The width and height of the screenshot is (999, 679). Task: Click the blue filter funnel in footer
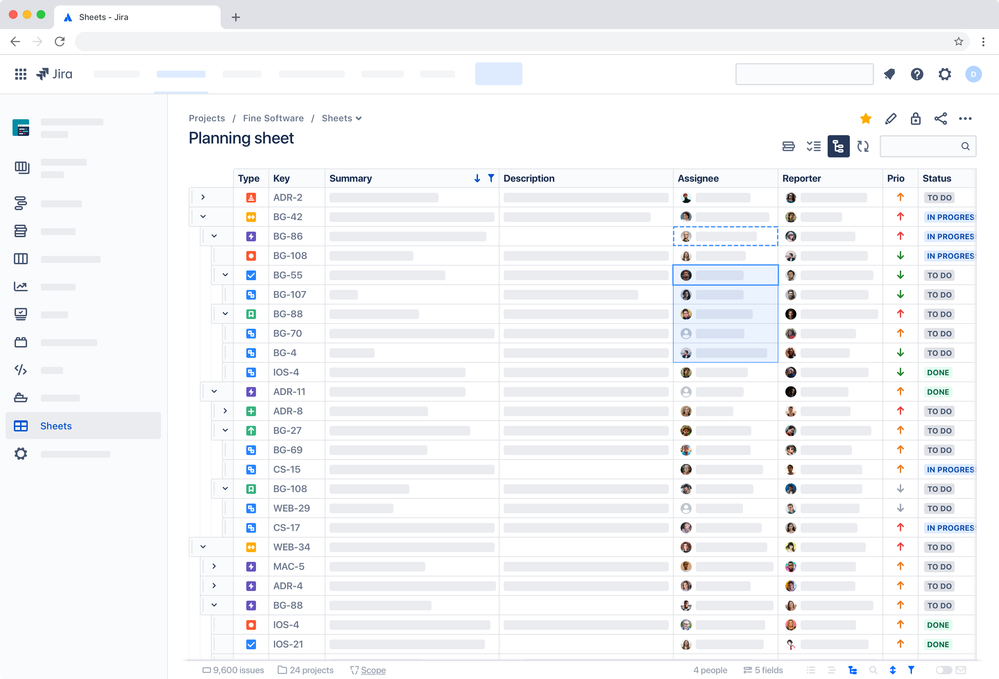[911, 670]
